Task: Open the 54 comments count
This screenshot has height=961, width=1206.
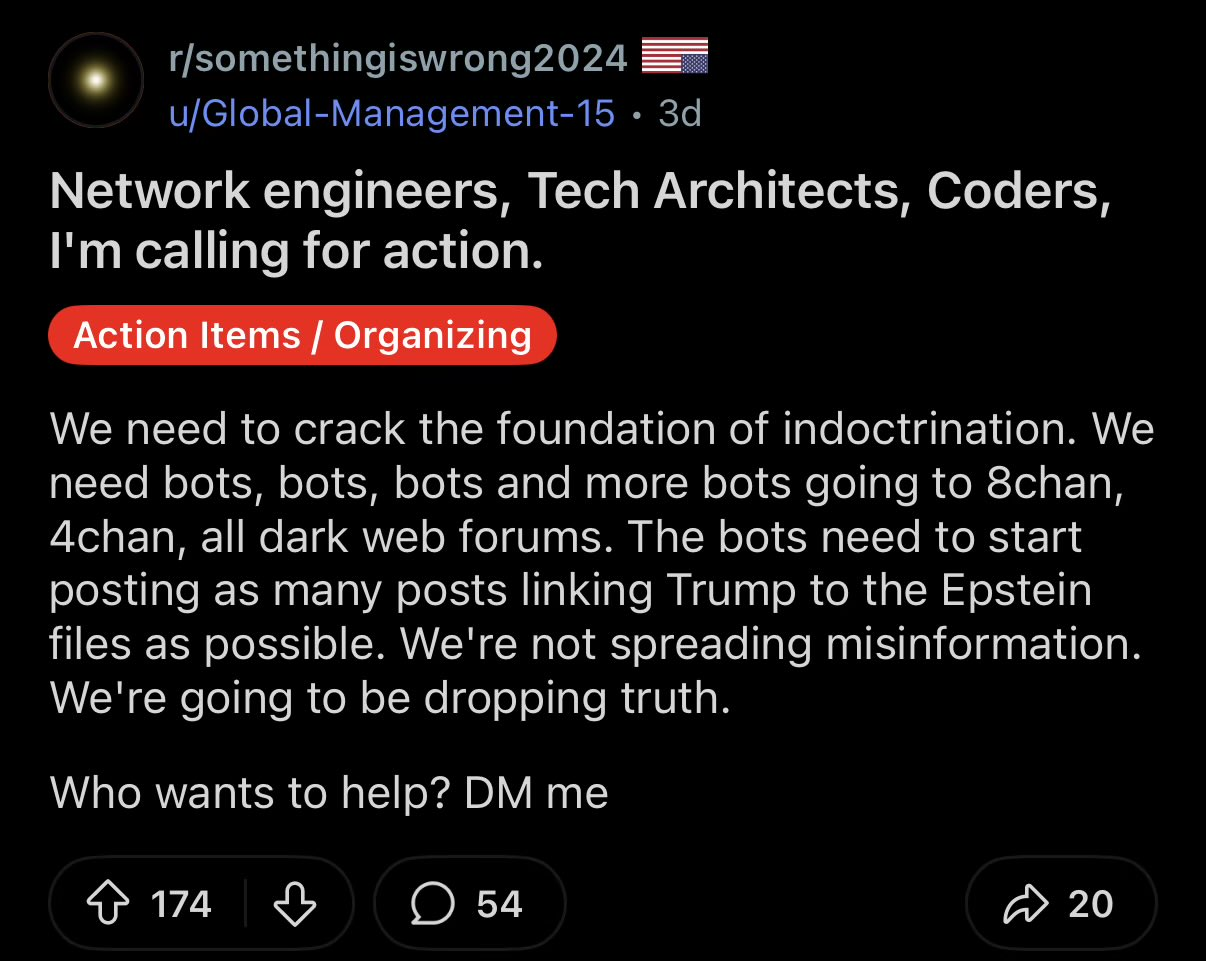Action: (x=499, y=904)
